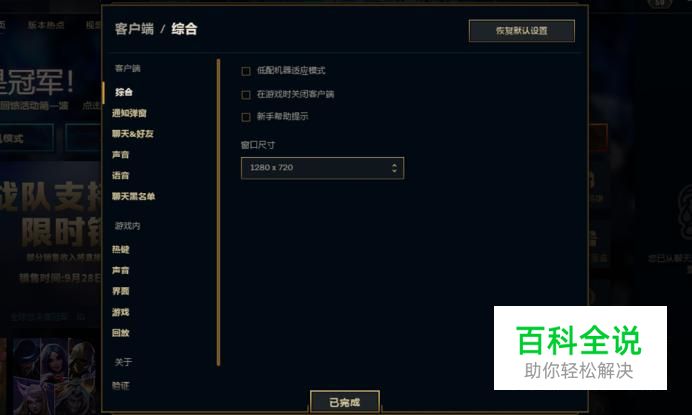The width and height of the screenshot is (692, 415).
Task: Go to 聊天&好友 settings
Action: tap(132, 134)
